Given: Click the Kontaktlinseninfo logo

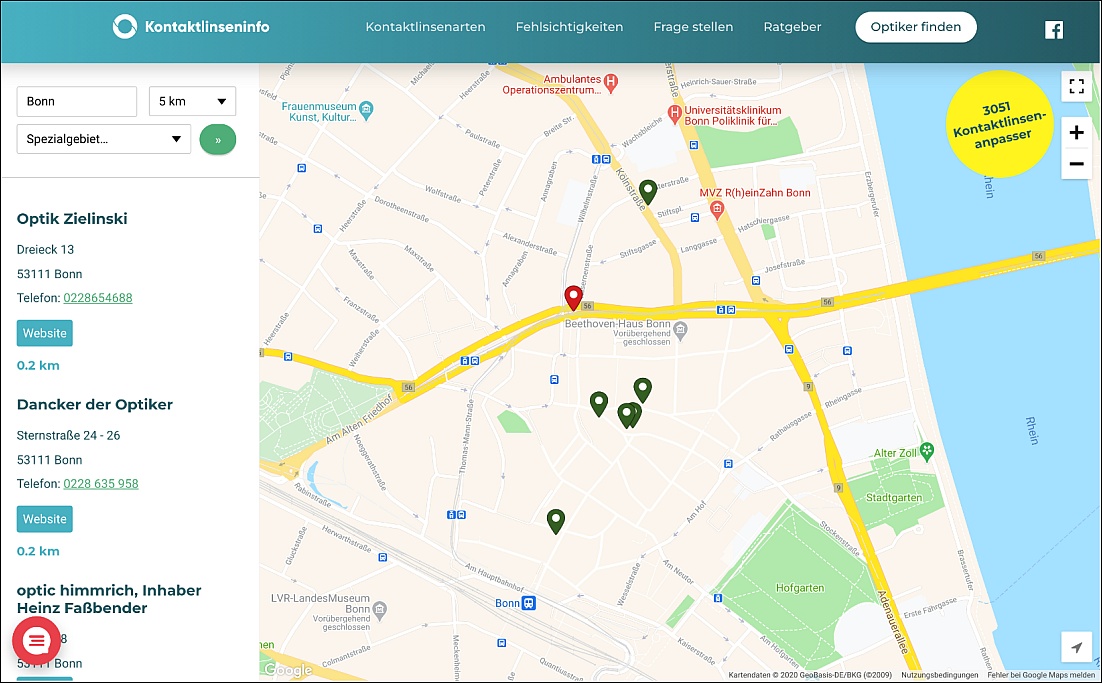Looking at the screenshot, I should coord(191,27).
